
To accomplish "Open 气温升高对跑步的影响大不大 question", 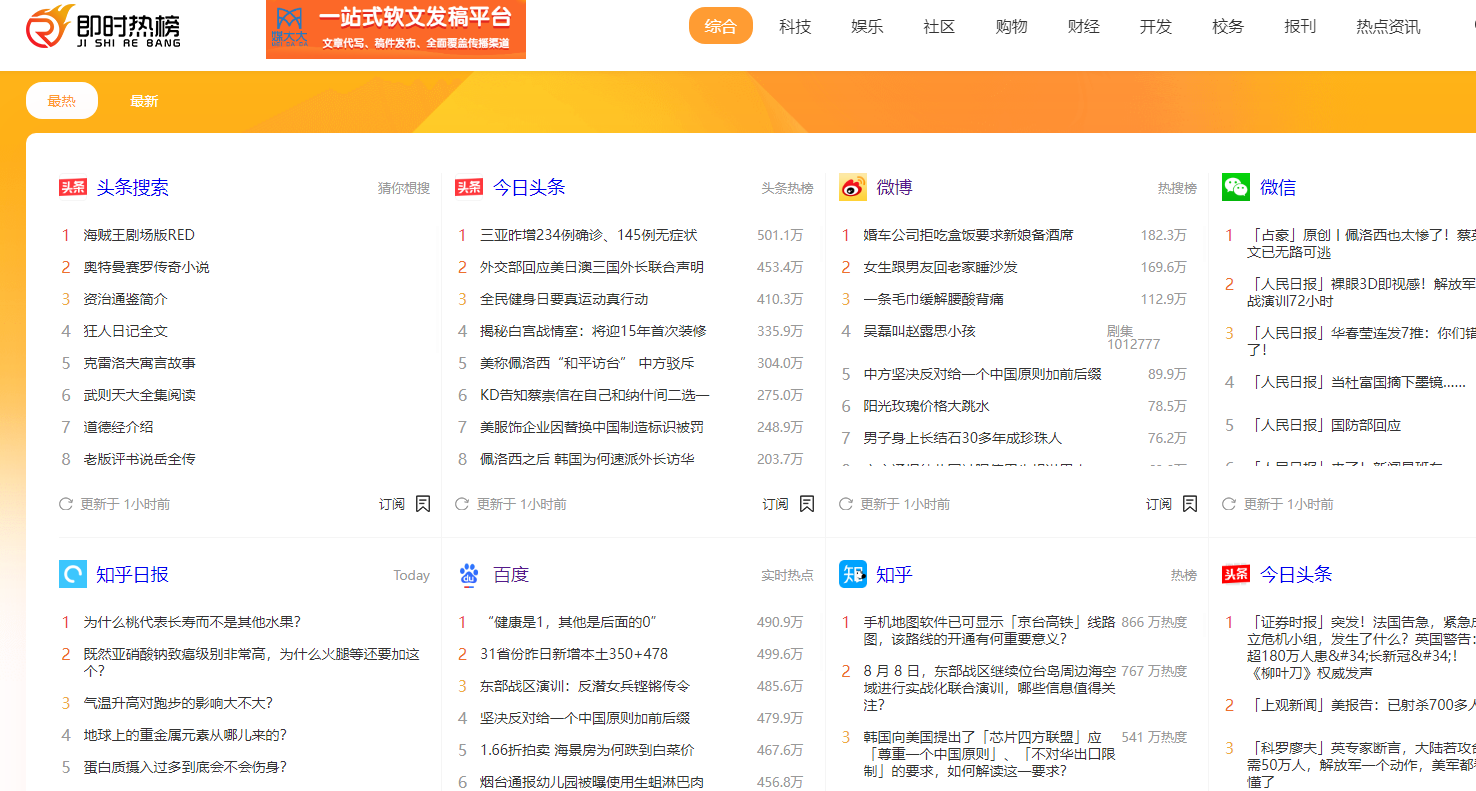I will pos(178,703).
